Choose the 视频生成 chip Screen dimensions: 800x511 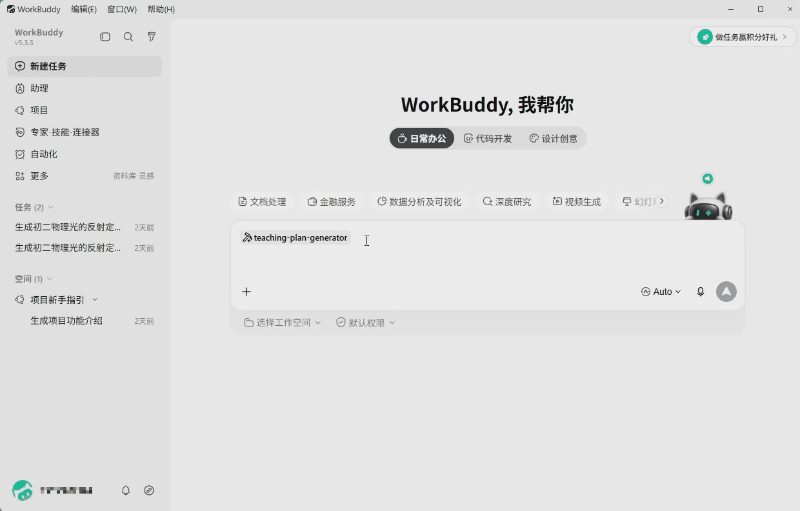coord(577,202)
